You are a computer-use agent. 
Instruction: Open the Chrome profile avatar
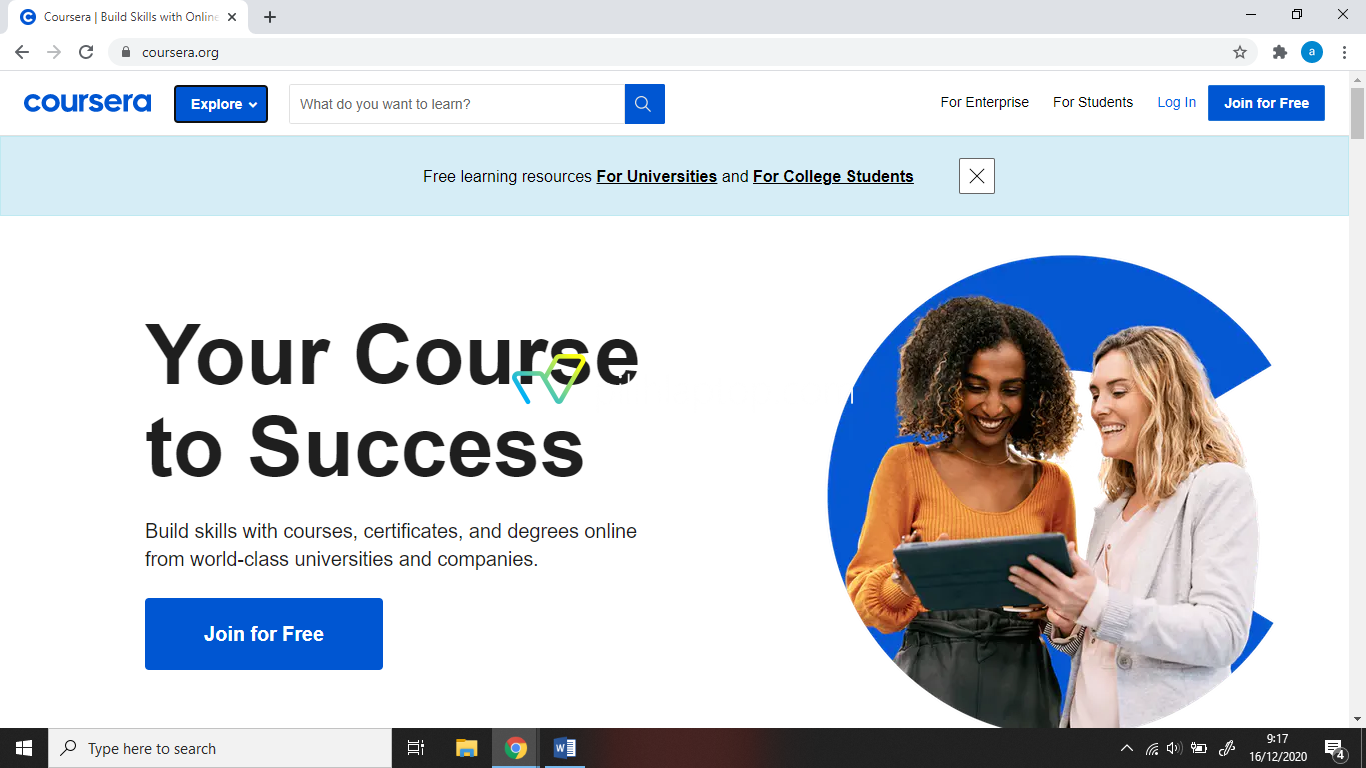coord(1312,52)
